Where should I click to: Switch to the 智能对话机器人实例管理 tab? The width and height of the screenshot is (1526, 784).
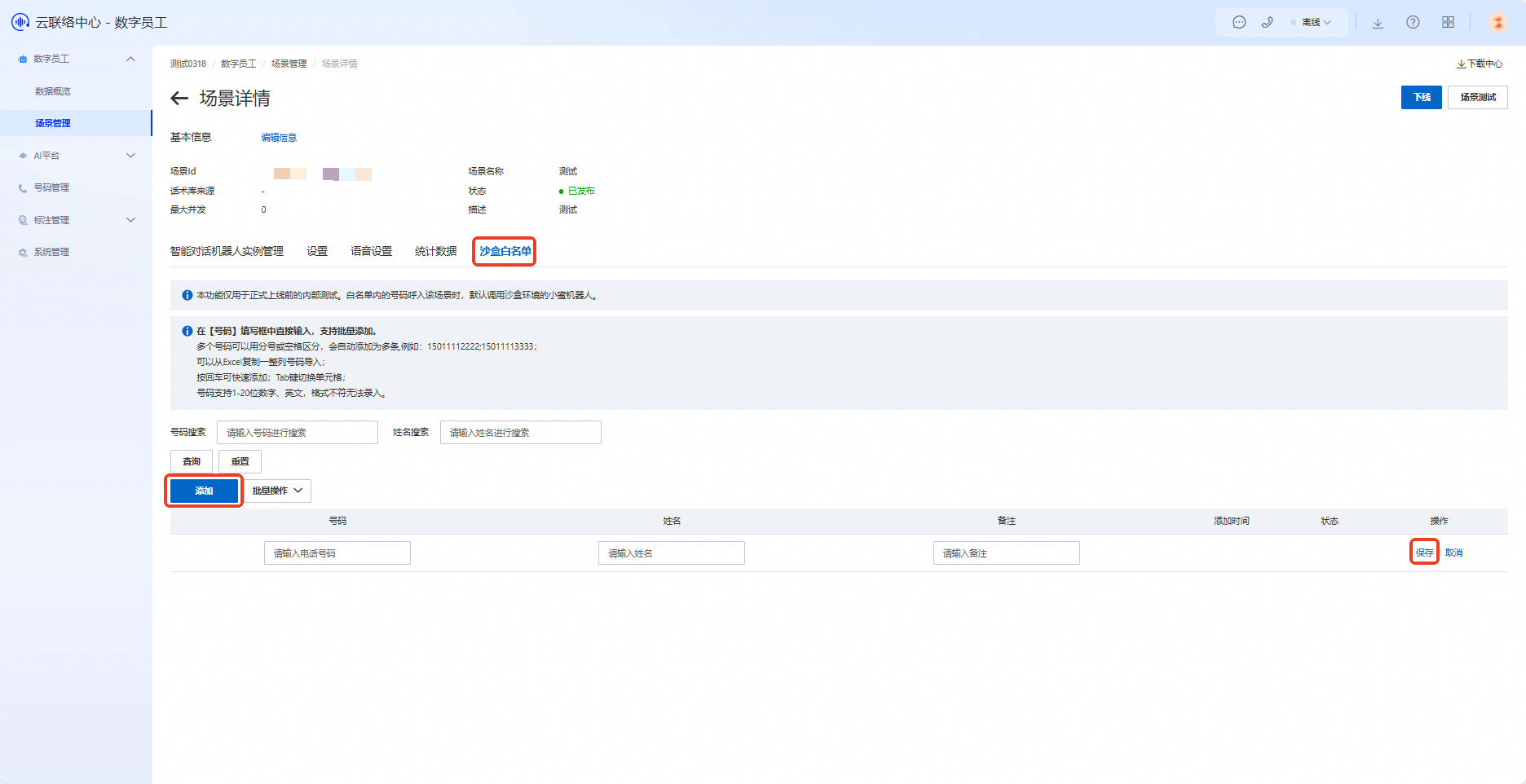click(x=227, y=251)
